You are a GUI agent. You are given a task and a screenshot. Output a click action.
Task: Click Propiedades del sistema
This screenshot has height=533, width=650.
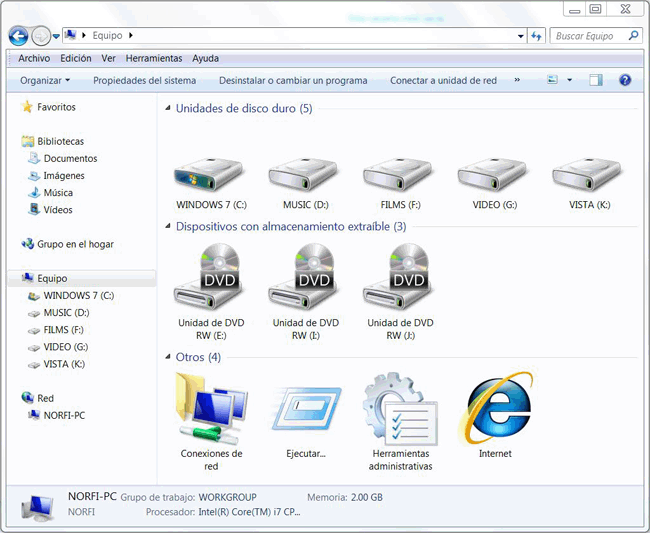point(144,80)
